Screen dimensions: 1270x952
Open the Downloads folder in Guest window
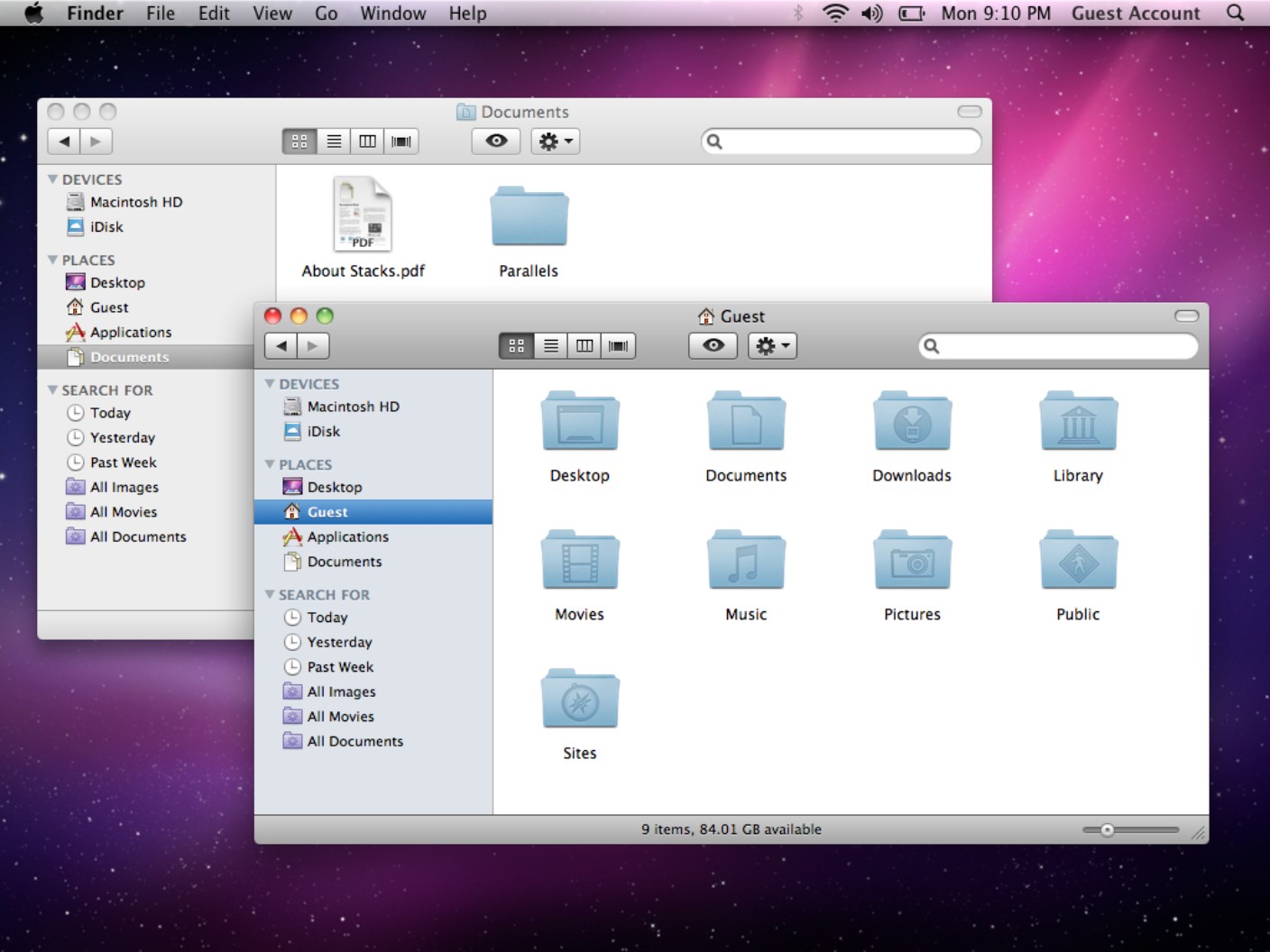click(x=912, y=422)
